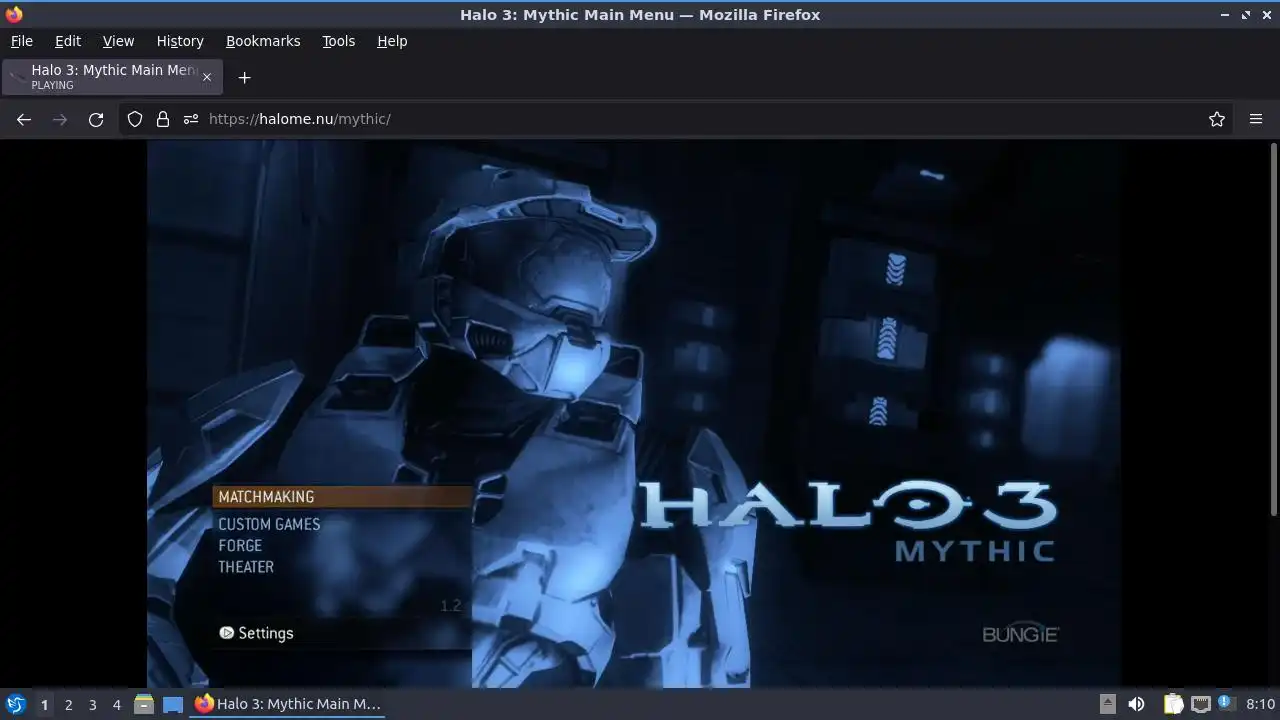Click the removable media tray icon
Viewport: 1280px width, 720px height.
pyautogui.click(x=1108, y=704)
